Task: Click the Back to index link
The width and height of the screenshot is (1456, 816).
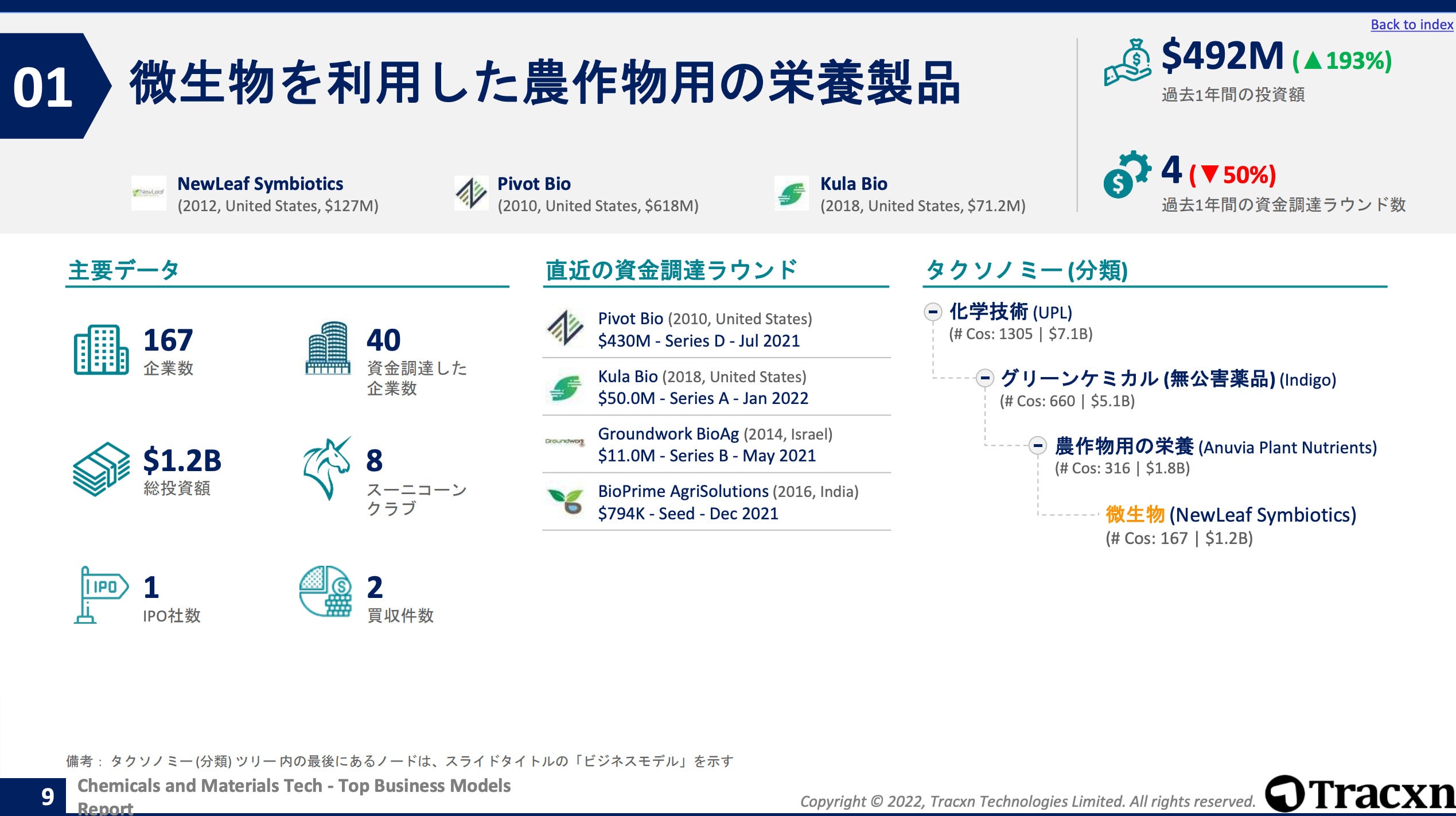Action: pyautogui.click(x=1411, y=25)
